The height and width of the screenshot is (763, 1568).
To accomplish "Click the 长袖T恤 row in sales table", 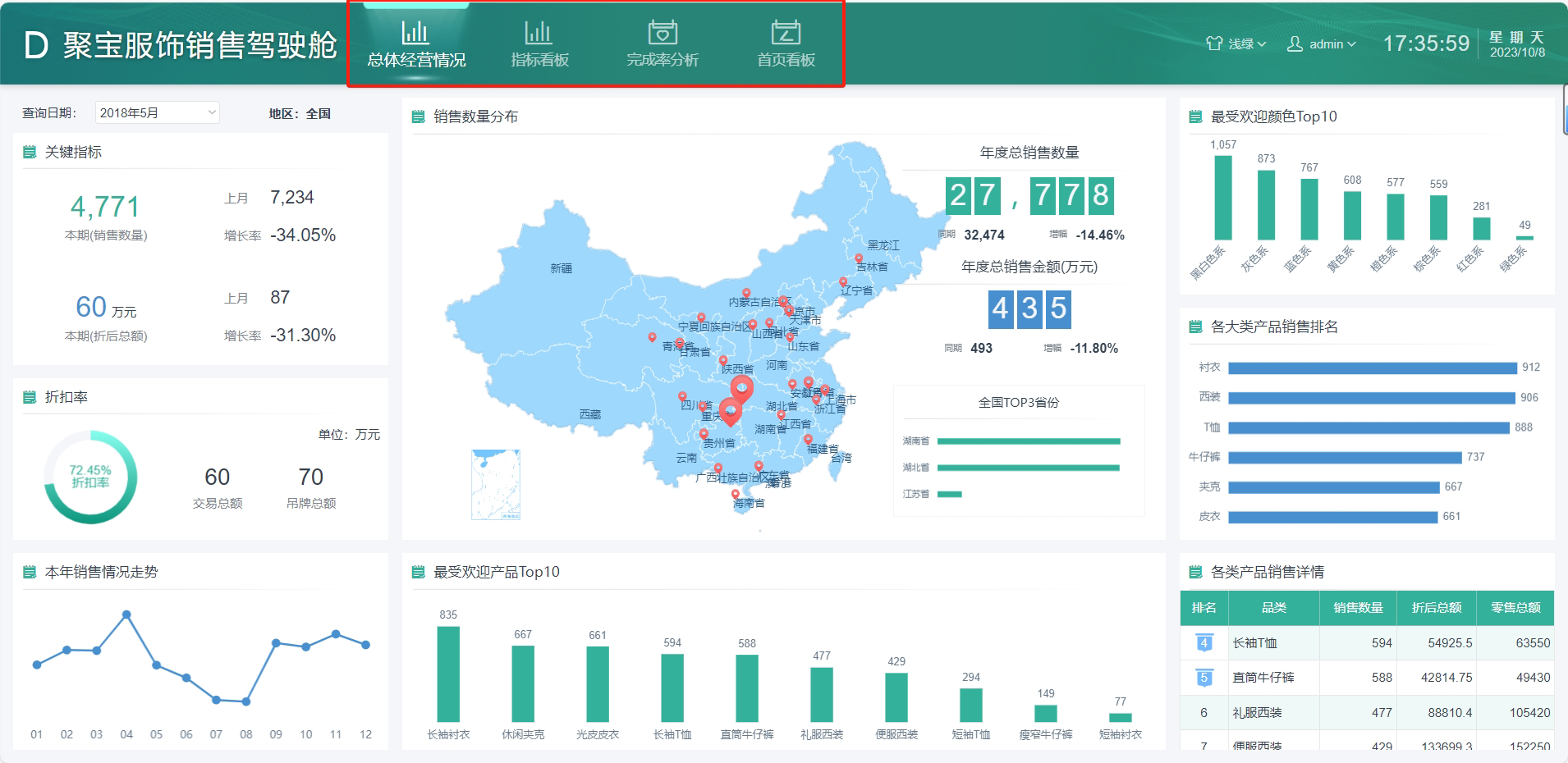I will [x=1367, y=643].
